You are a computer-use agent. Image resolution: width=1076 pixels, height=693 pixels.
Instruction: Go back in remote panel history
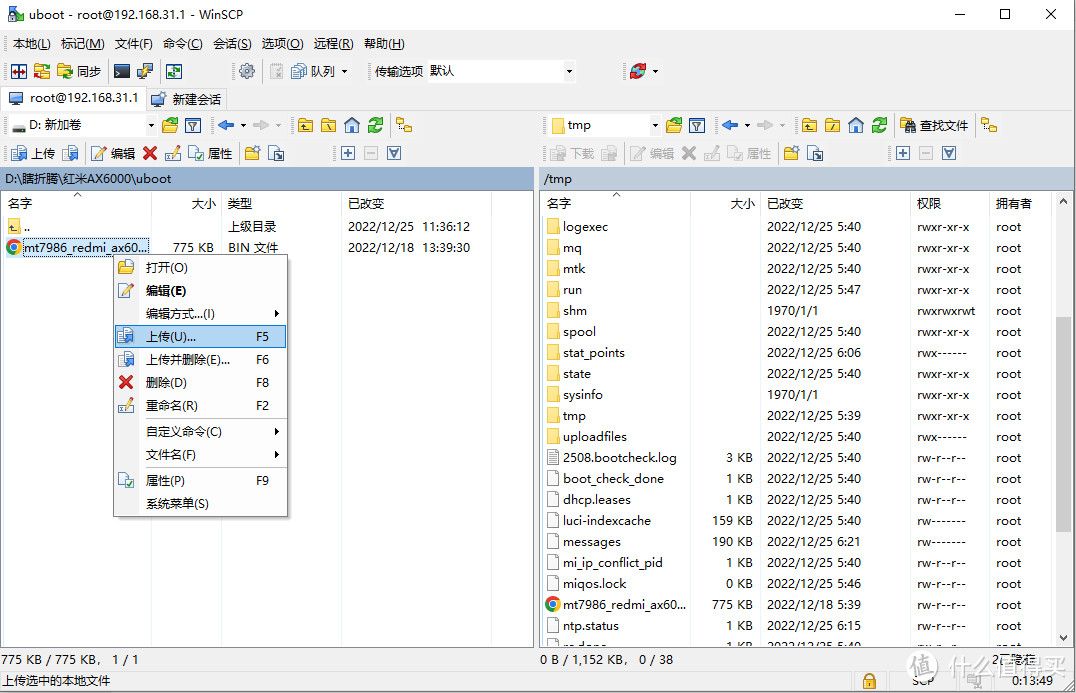[730, 126]
